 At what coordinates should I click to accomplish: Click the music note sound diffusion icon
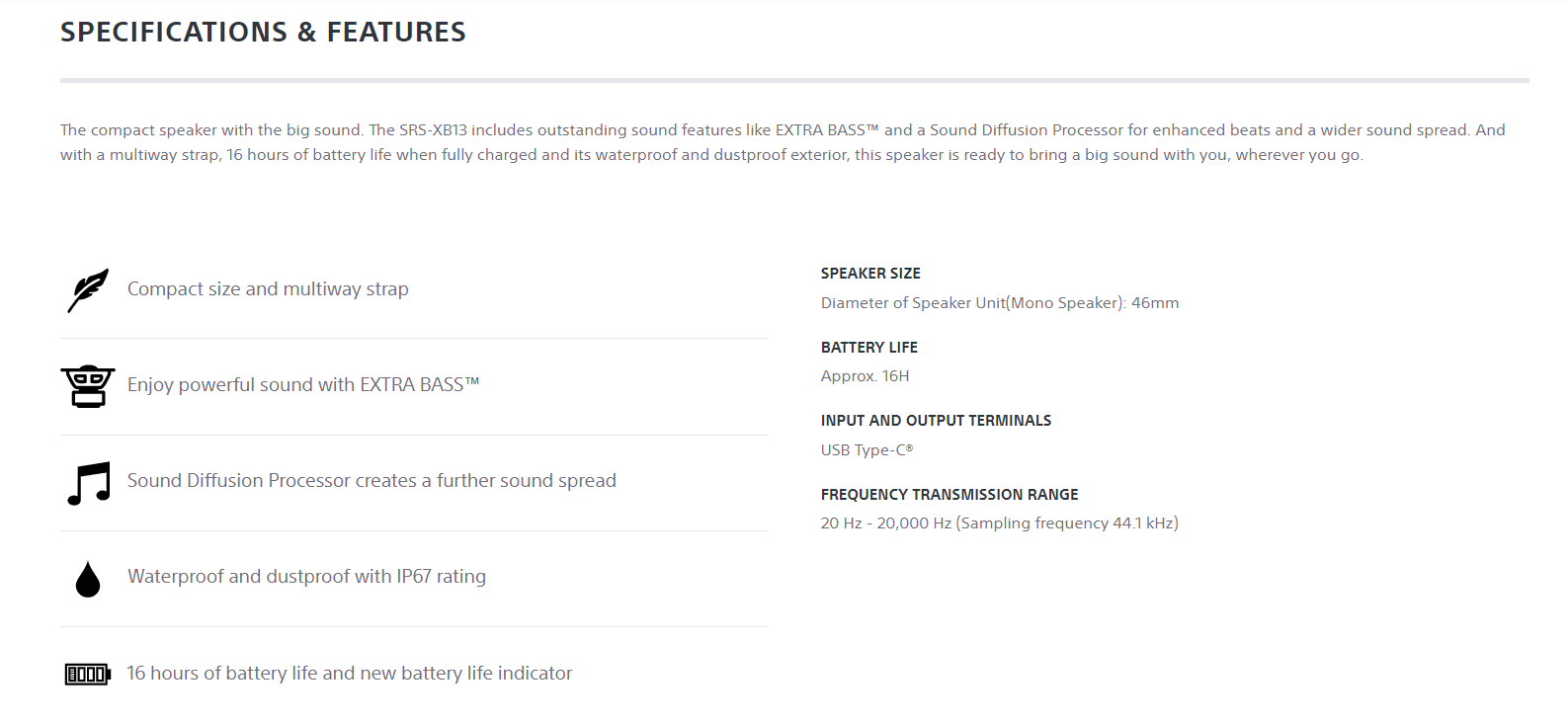click(x=89, y=483)
